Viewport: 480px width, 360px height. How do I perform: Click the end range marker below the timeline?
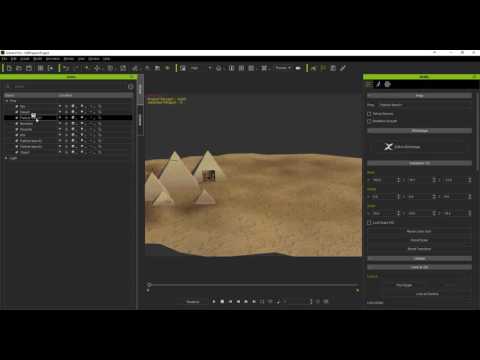point(357,290)
